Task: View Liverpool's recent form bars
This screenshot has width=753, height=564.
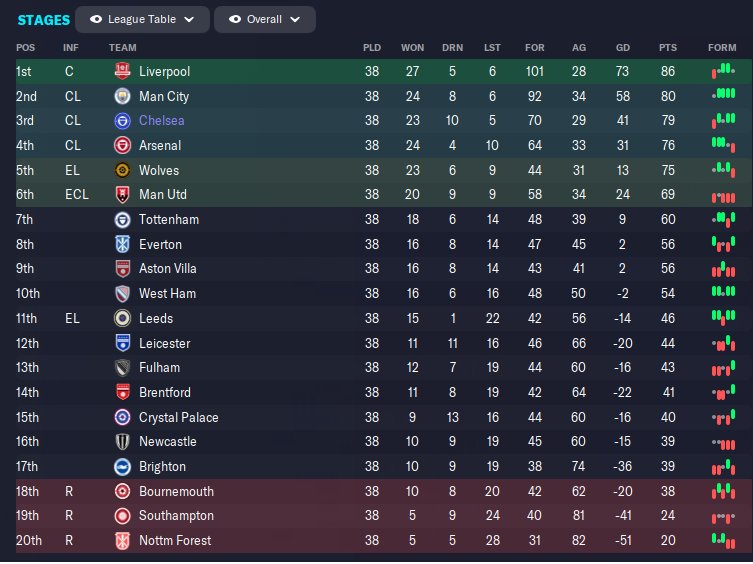Action: pos(723,72)
